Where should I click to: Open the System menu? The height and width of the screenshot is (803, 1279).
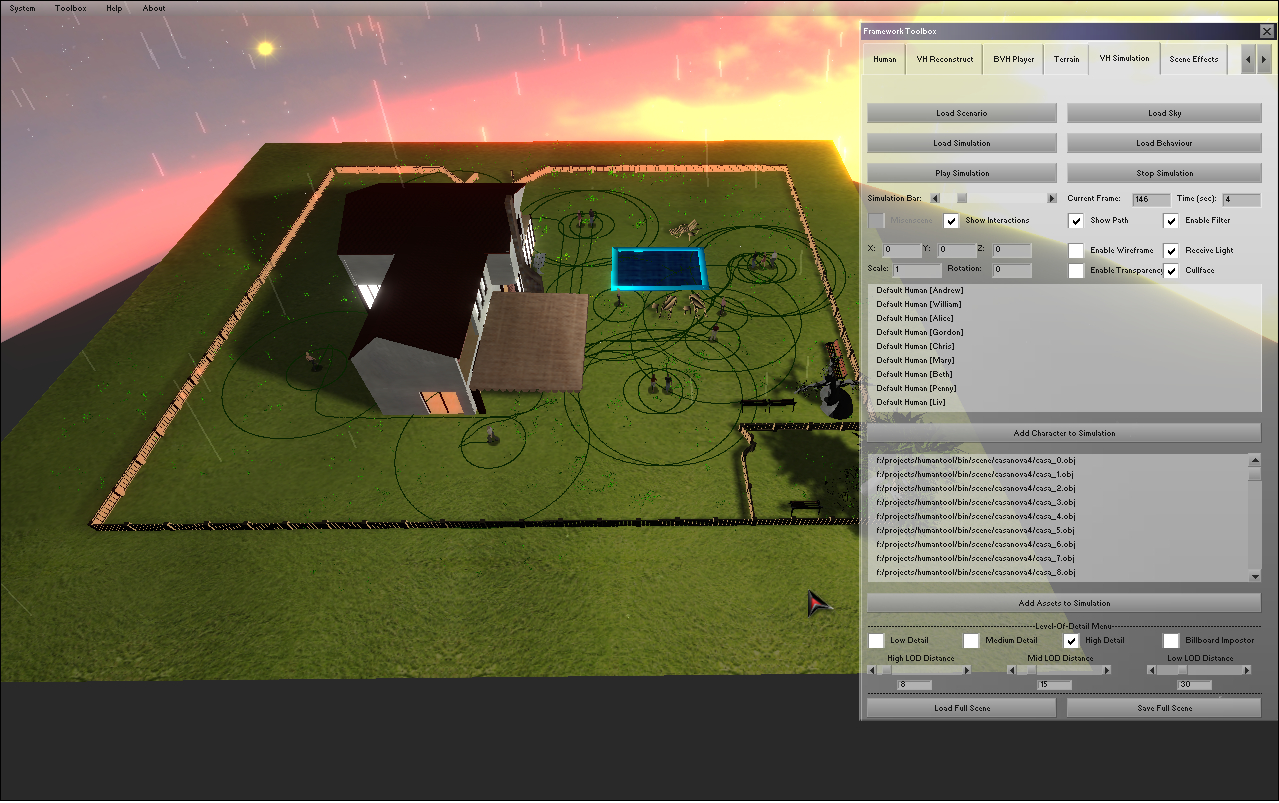pos(22,8)
